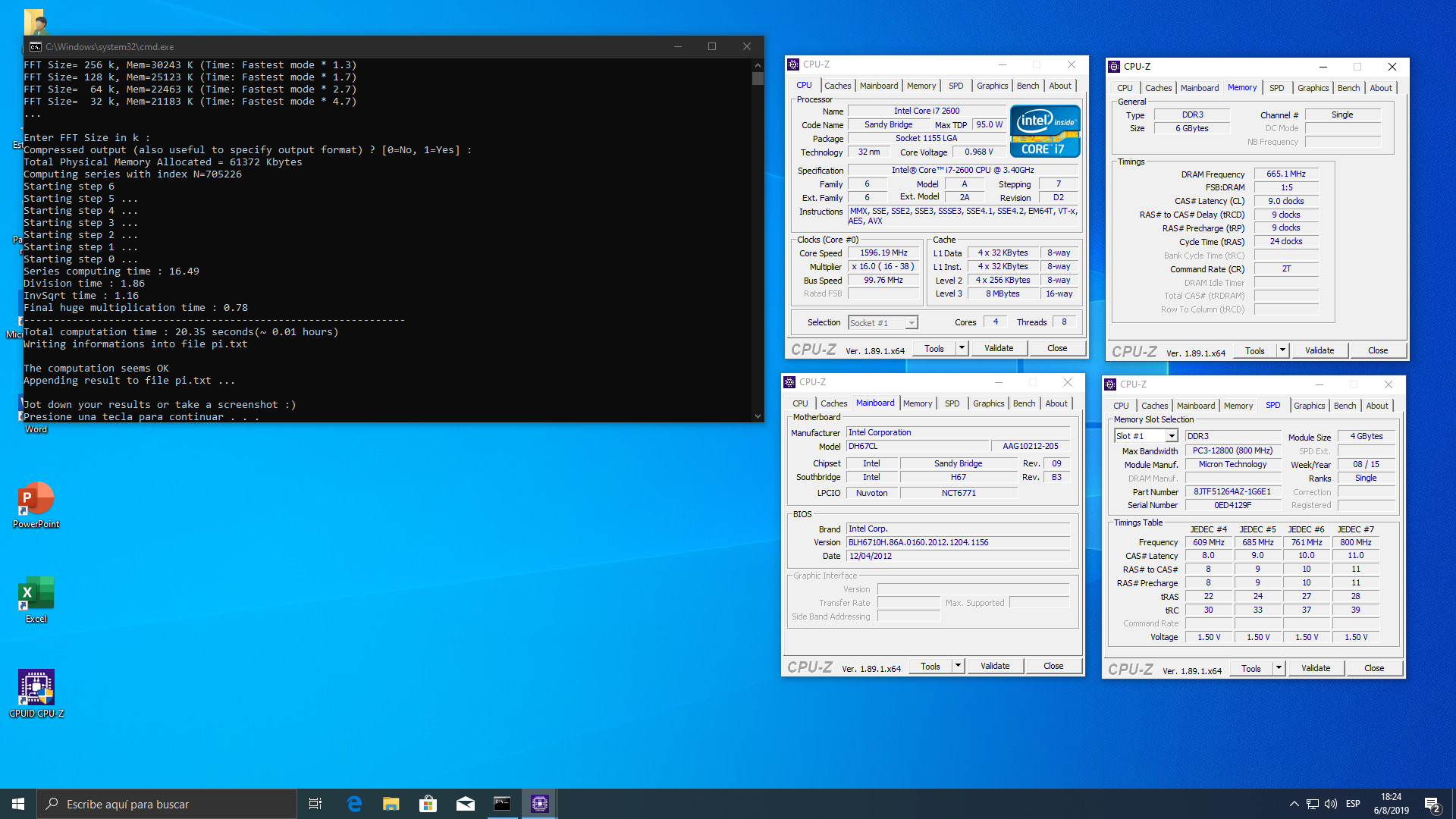Click the Intel Core i7 logo in CPU-Z

click(x=1045, y=131)
